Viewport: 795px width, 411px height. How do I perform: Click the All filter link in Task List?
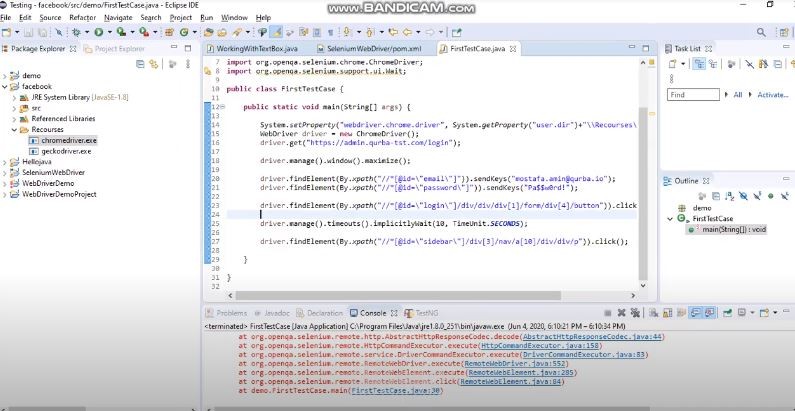click(x=738, y=95)
